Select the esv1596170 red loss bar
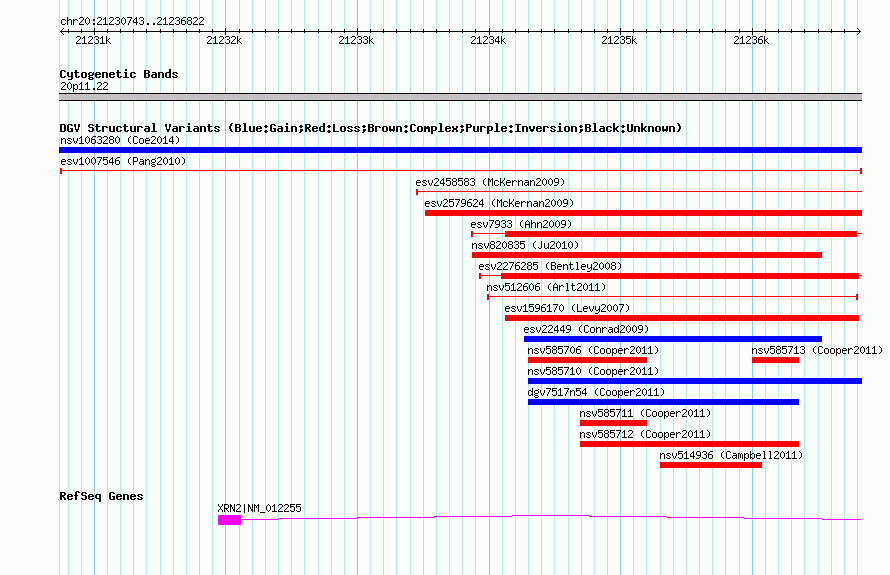Viewport: 890px width, 575px height. tap(682, 318)
